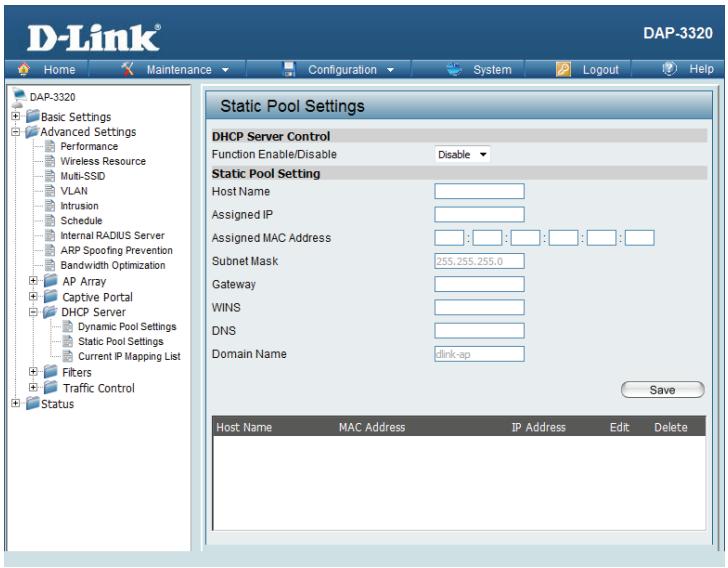Click the DHCP Server folder icon
The image size is (728, 568).
tap(50, 312)
